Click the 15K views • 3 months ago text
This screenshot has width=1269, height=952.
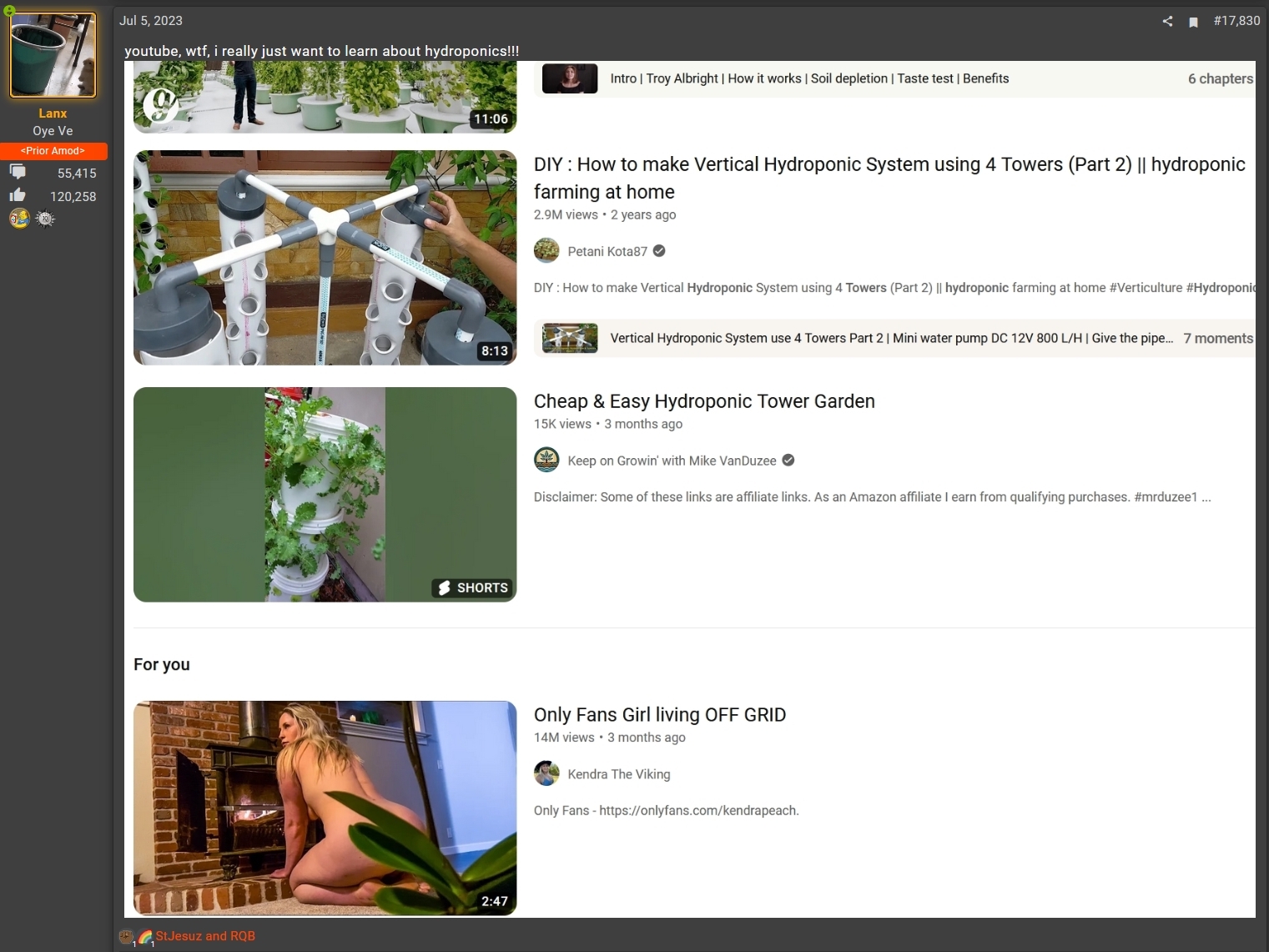click(x=608, y=424)
